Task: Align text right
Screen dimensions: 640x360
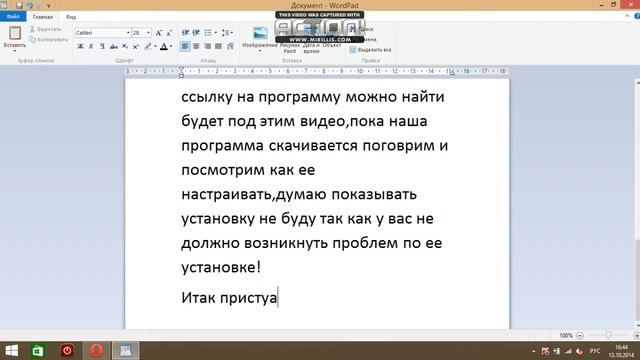Action: pos(207,47)
